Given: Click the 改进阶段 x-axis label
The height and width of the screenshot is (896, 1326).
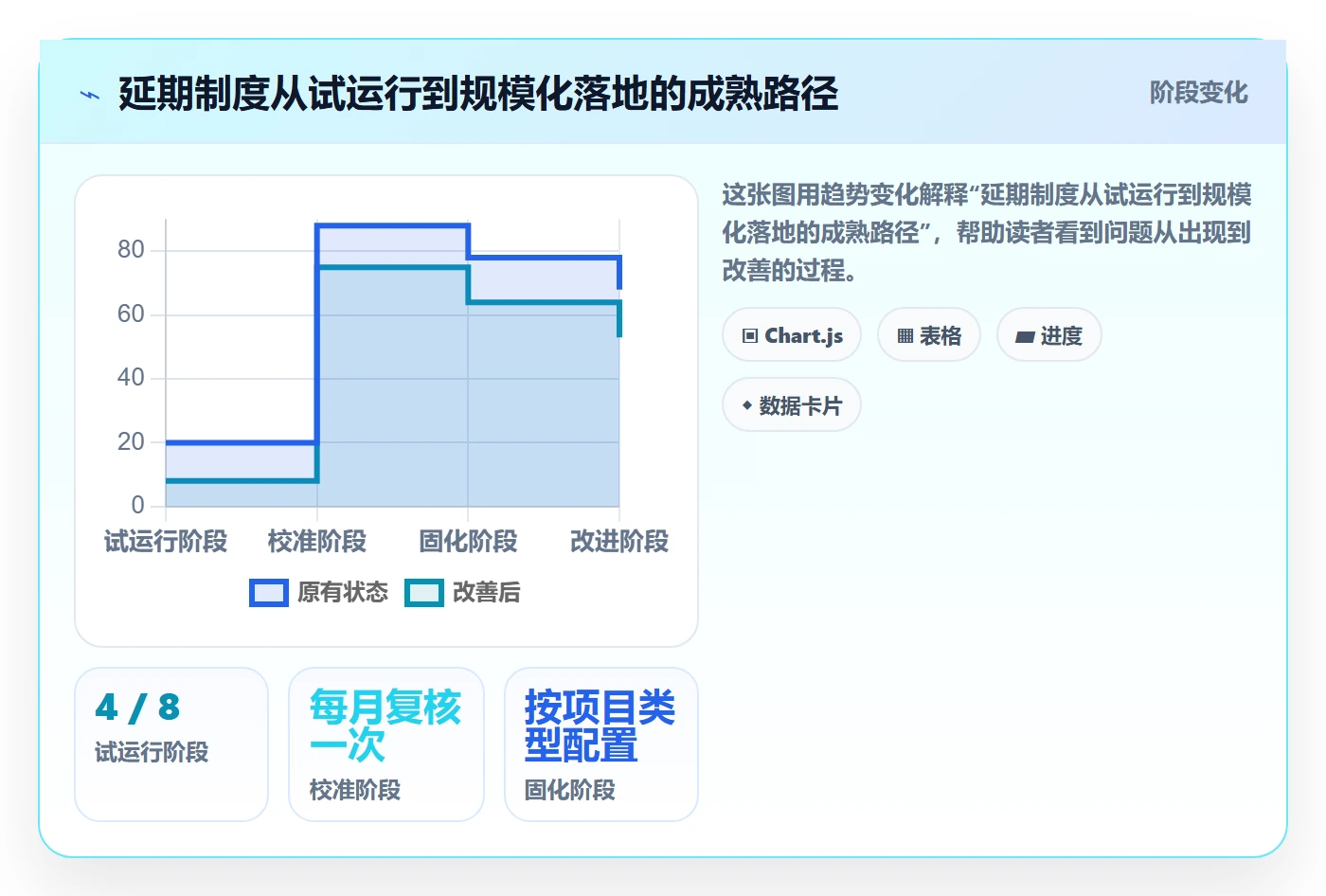Looking at the screenshot, I should tap(619, 542).
